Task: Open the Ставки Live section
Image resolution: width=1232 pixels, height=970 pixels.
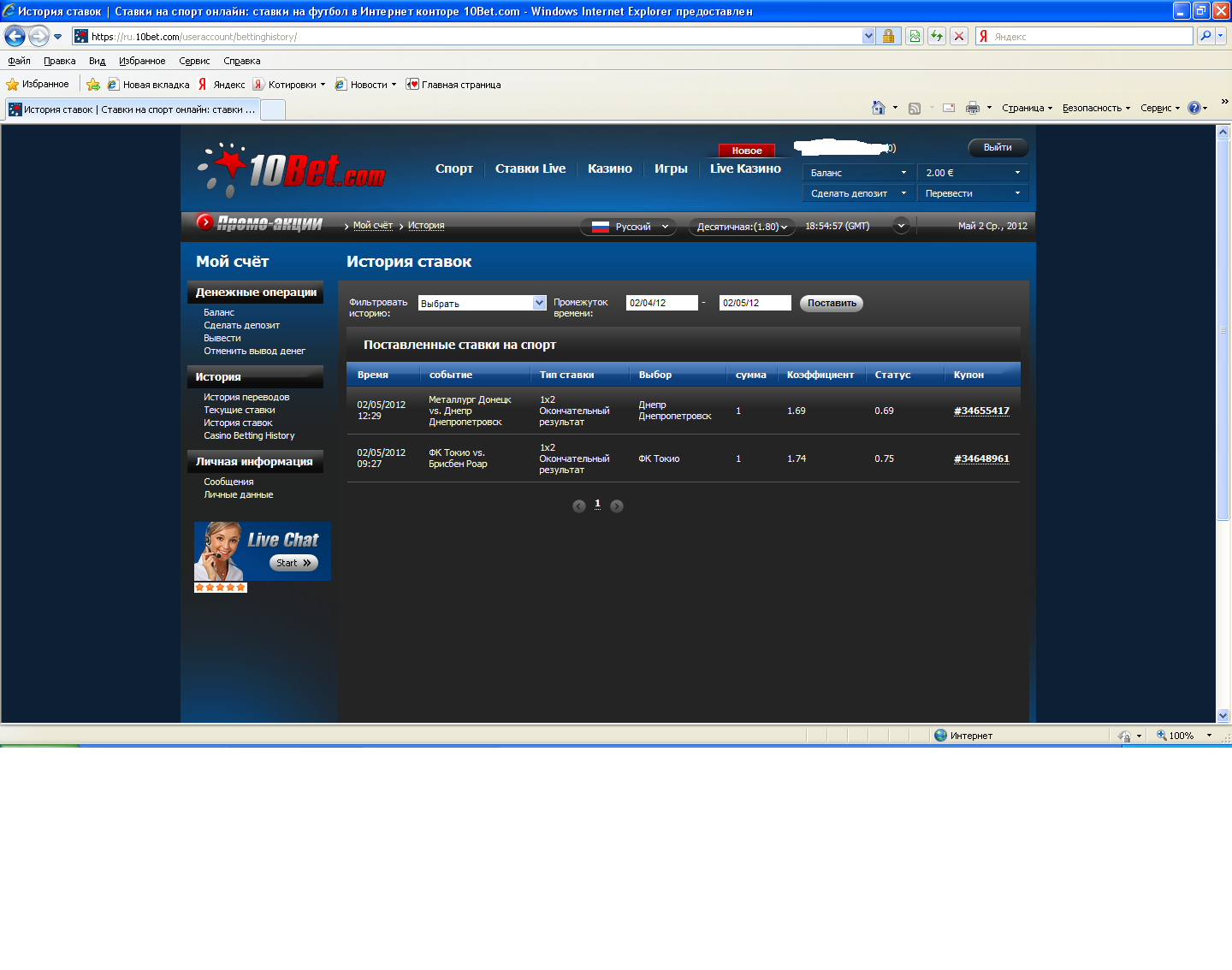Action: click(x=530, y=169)
